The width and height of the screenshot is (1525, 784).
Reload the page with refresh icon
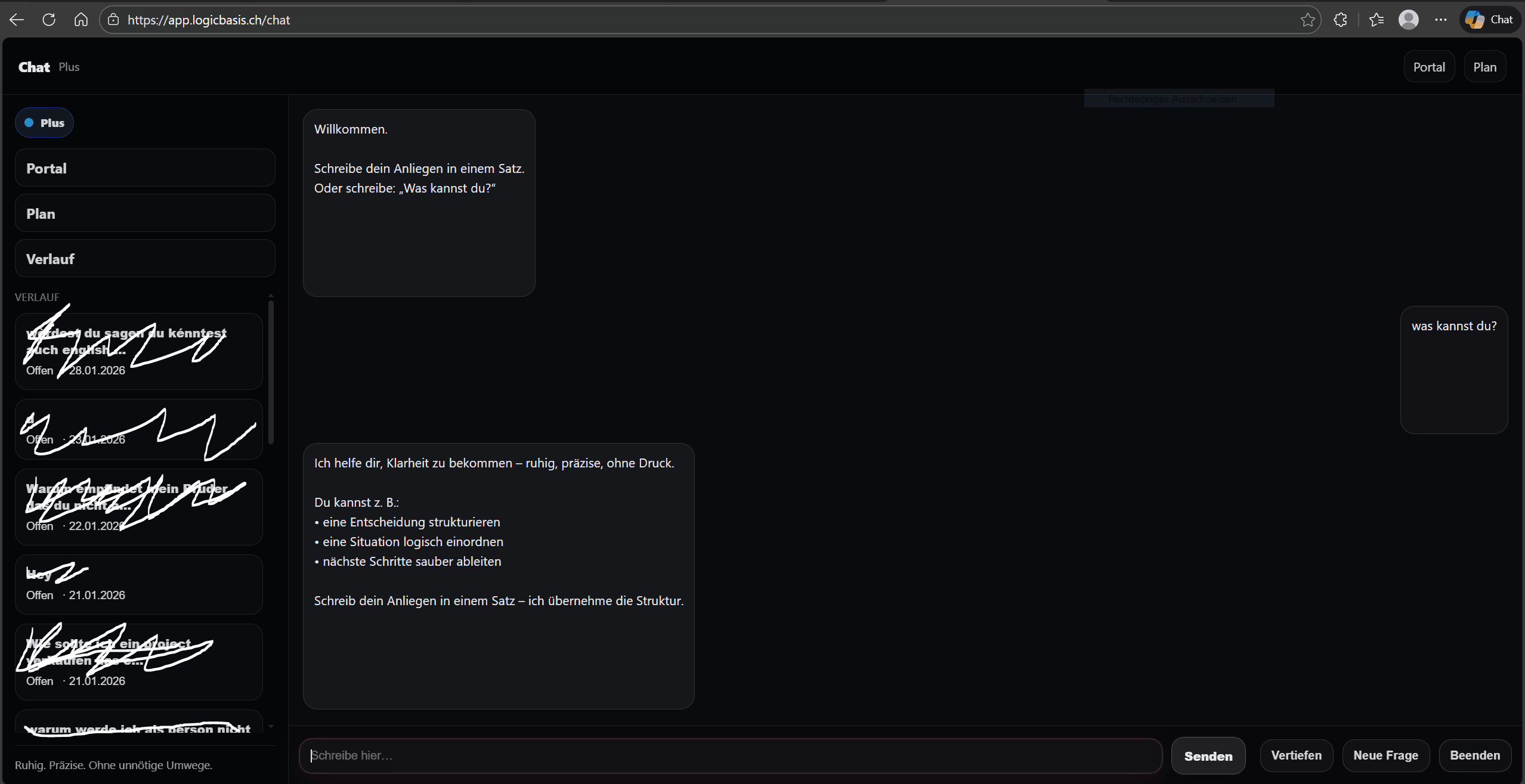pos(49,20)
